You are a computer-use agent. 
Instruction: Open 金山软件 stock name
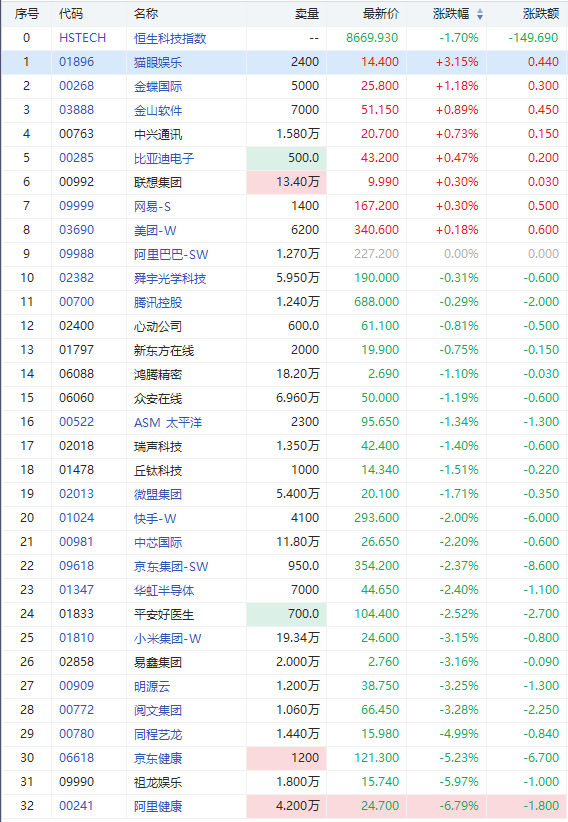click(158, 111)
